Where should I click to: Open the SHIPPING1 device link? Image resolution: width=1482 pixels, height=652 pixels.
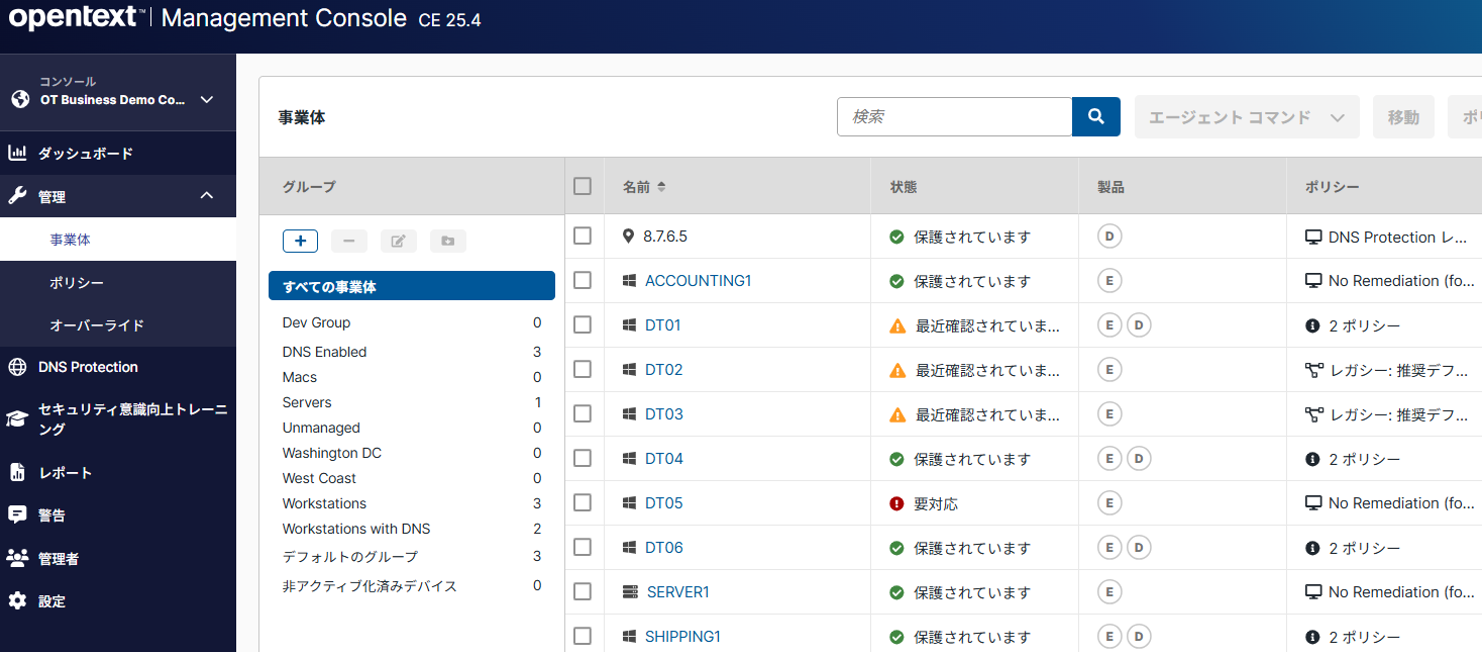[682, 637]
